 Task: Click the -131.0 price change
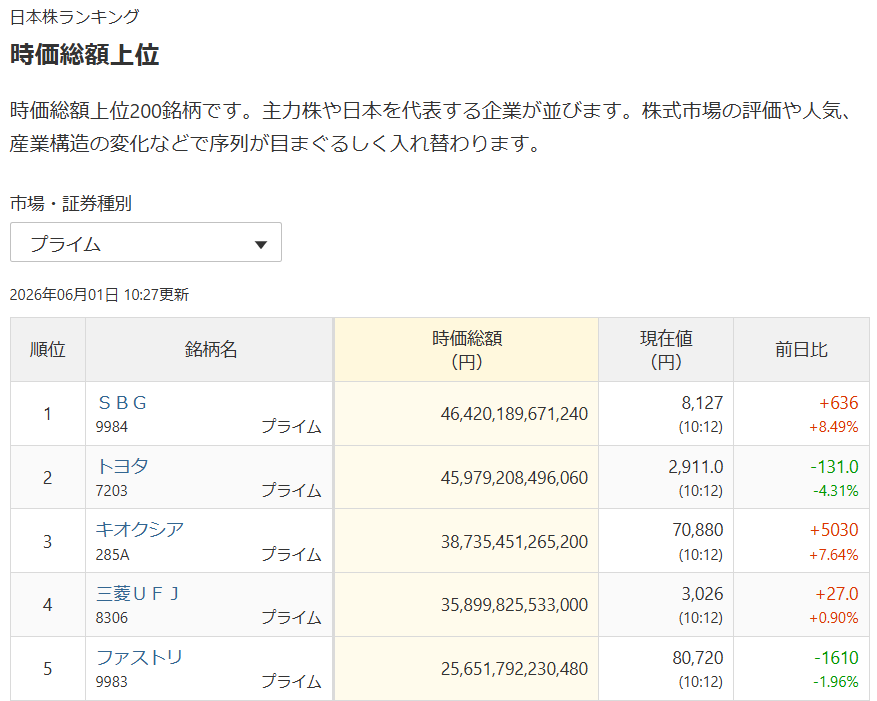coord(834,467)
